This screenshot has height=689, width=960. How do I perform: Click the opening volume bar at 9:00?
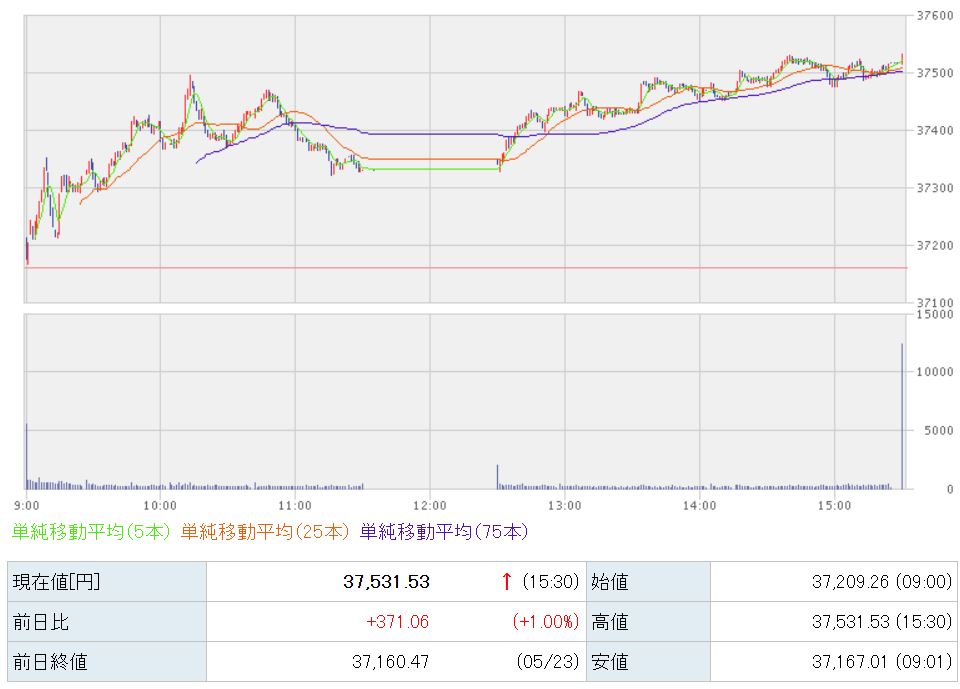(26, 456)
